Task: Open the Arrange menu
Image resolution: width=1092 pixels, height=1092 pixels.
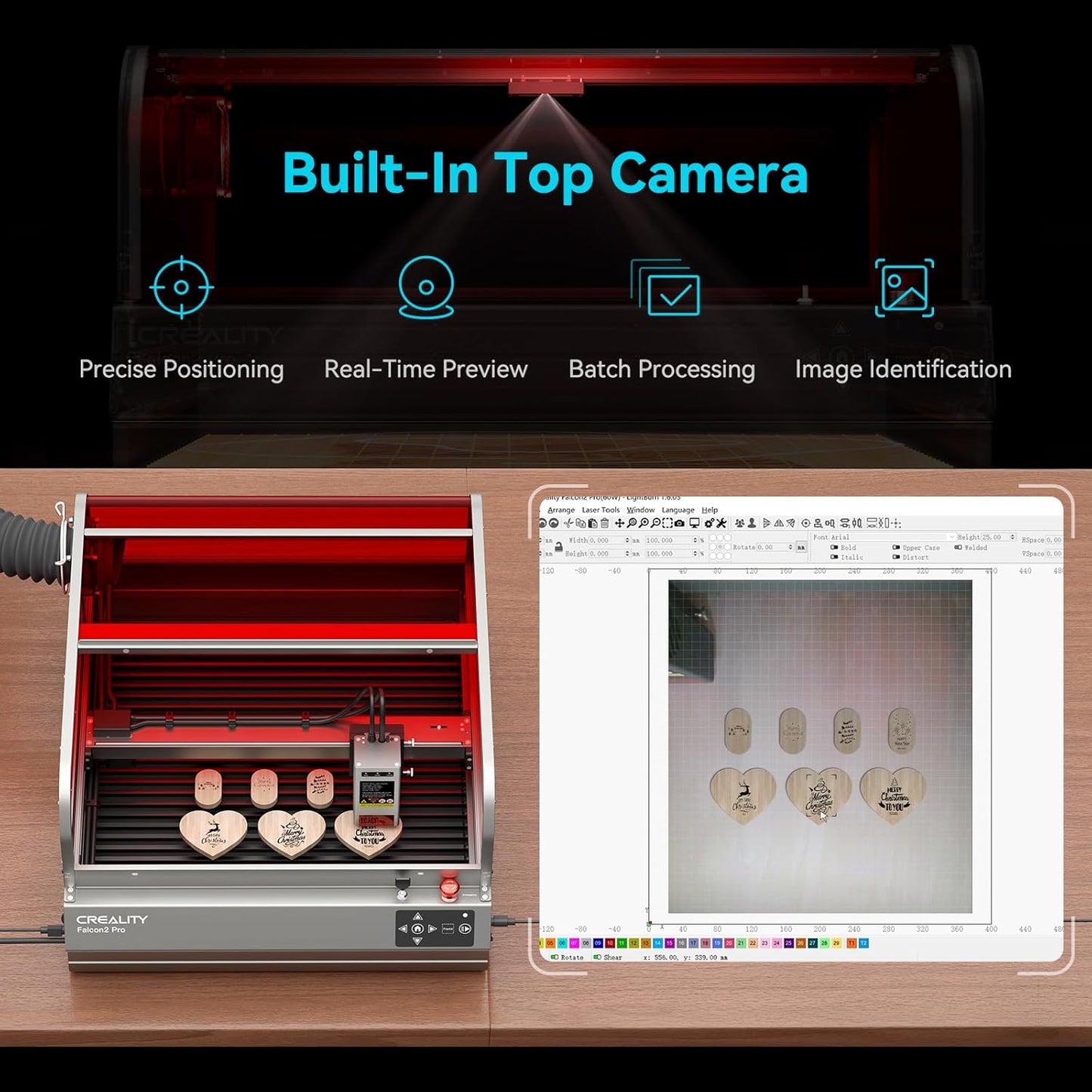Action: pos(561,510)
